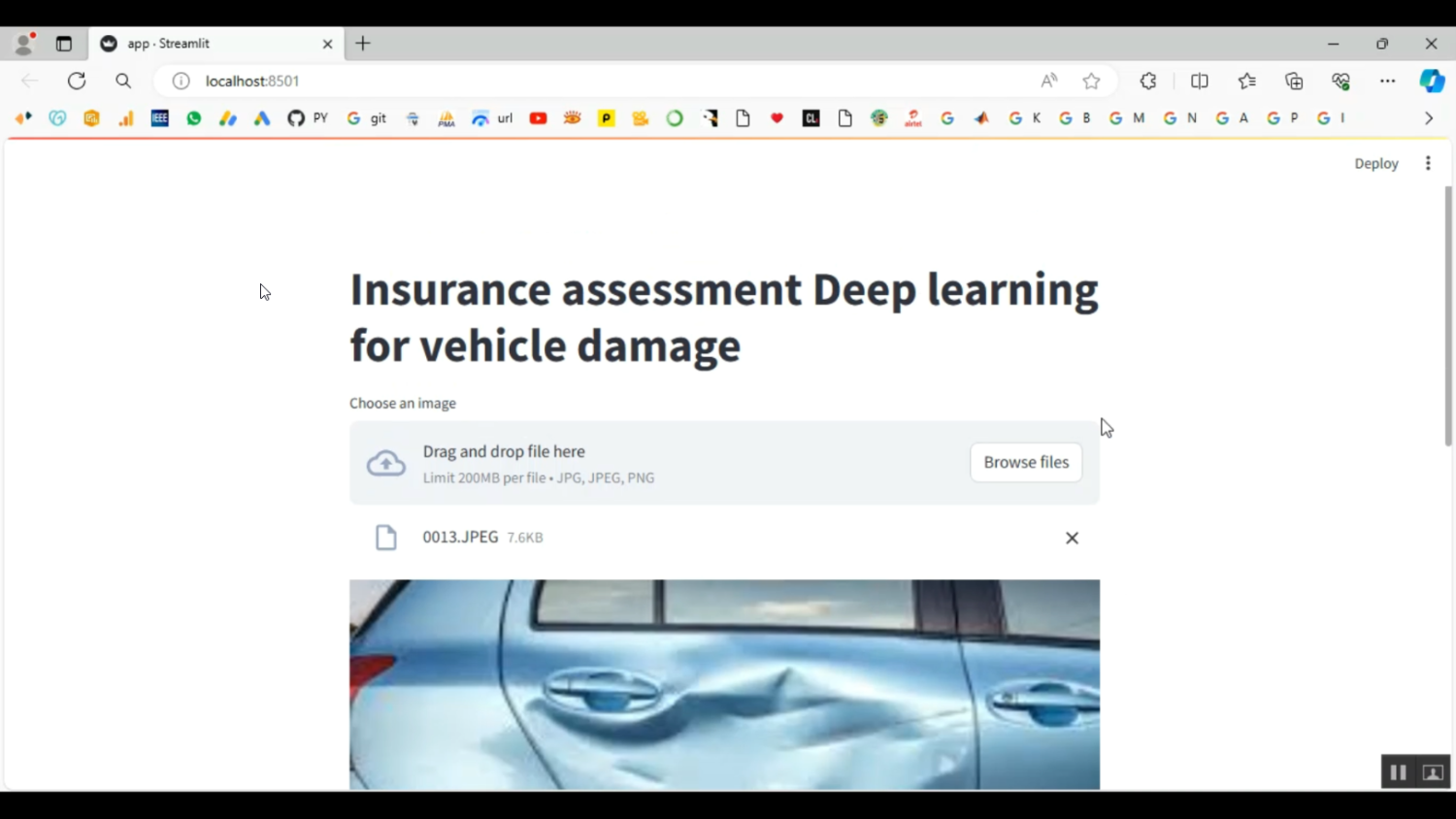This screenshot has height=819, width=1456.
Task: Pause the screen recording
Action: (1398, 772)
